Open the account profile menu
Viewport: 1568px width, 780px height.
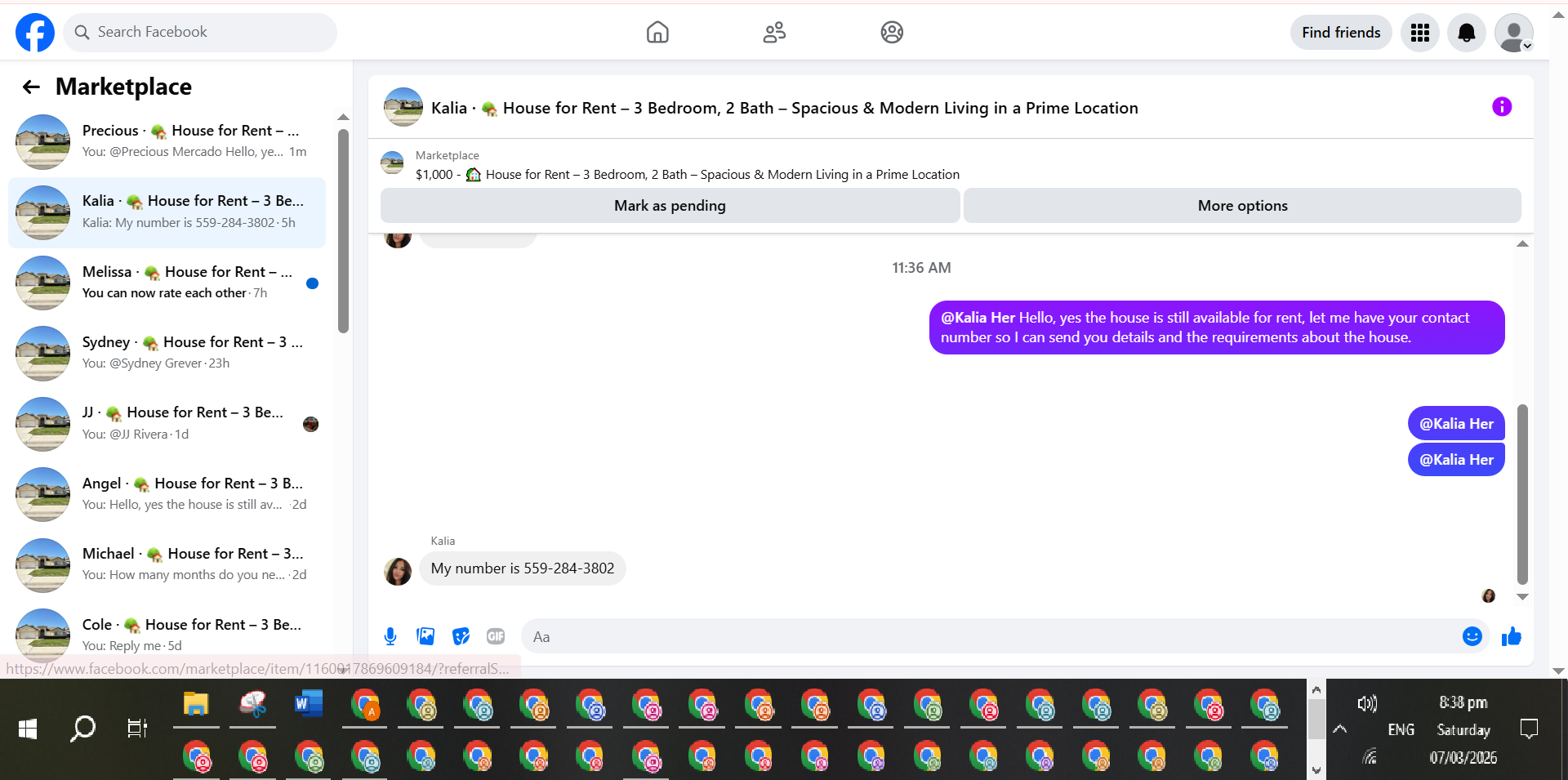point(1514,33)
